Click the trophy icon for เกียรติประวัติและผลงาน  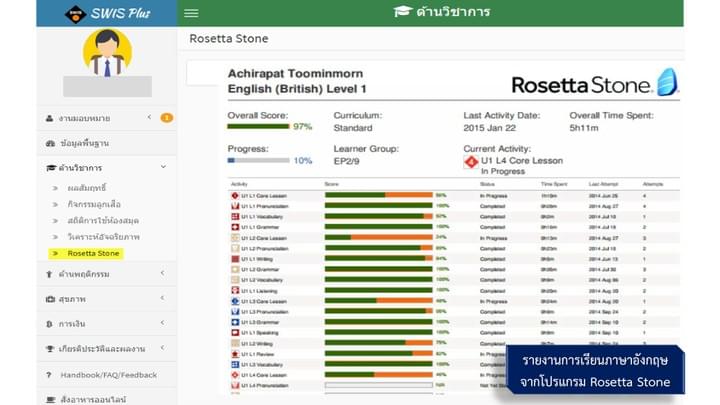(x=50, y=349)
